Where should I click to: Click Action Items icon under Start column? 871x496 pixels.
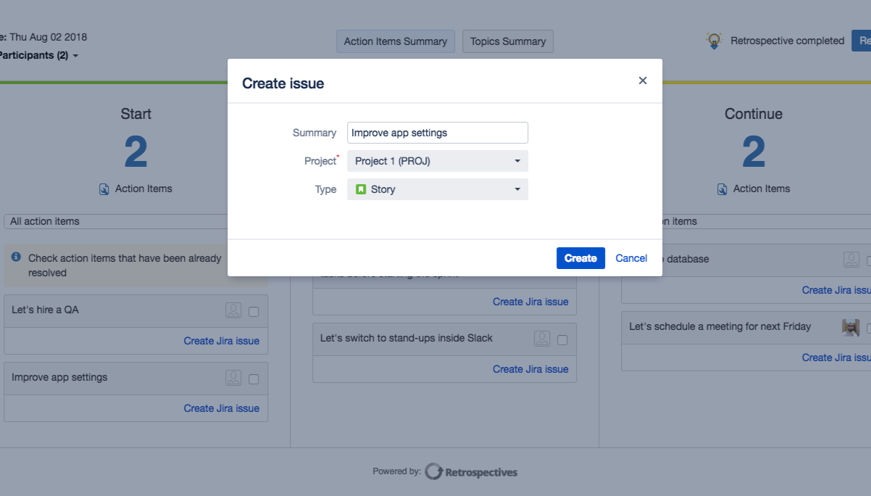pos(104,189)
